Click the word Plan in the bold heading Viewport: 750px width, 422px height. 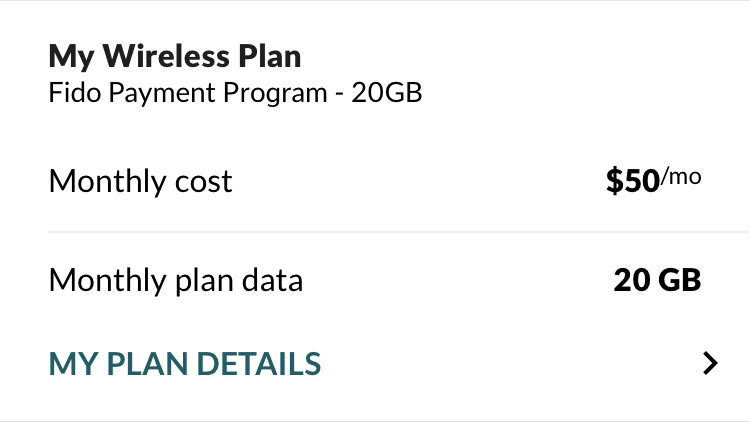coord(269,56)
